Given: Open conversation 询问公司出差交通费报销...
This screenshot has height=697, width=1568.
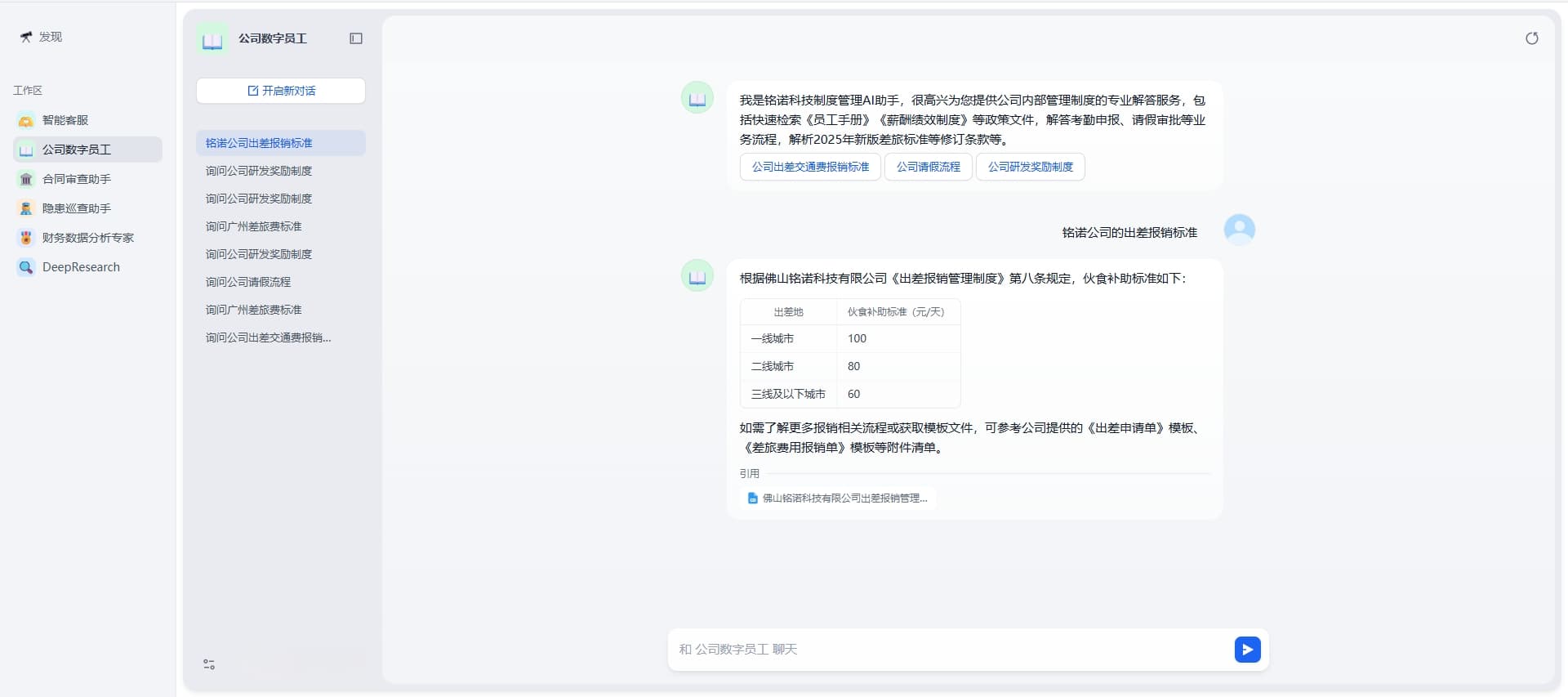Looking at the screenshot, I should [x=281, y=337].
